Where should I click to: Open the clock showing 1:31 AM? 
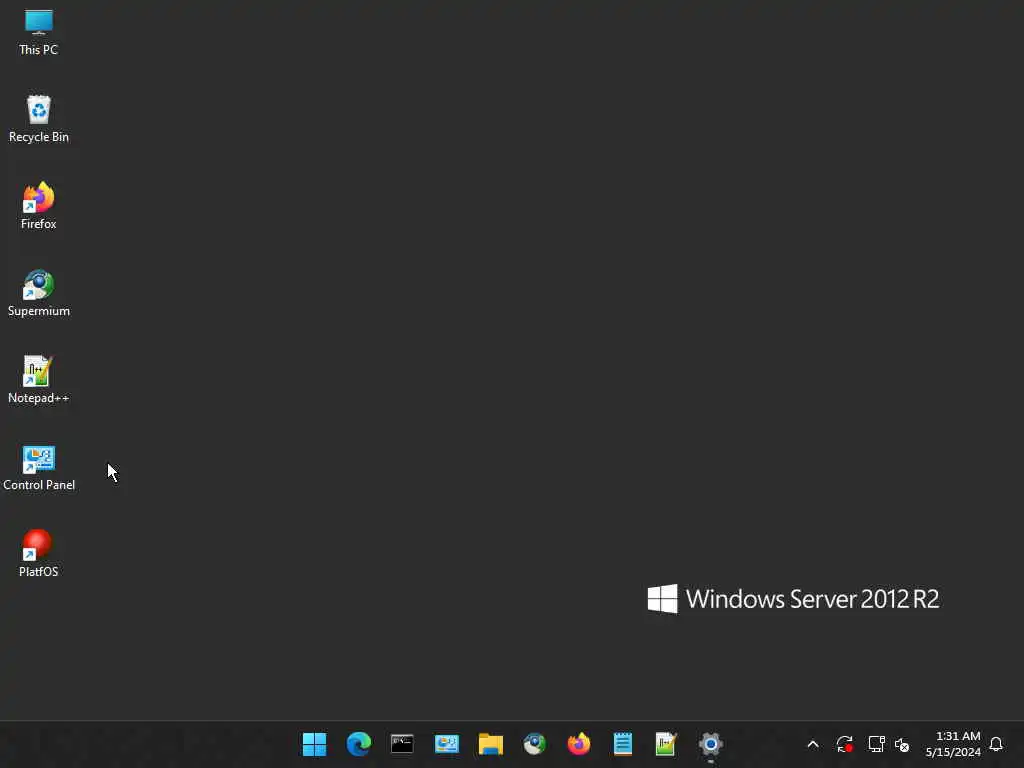point(953,744)
